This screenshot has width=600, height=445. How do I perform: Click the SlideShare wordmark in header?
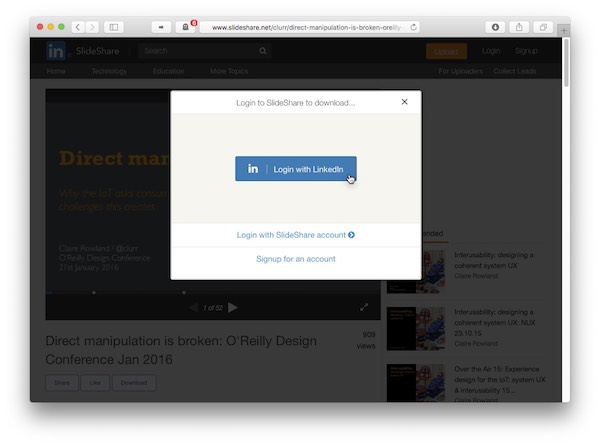tap(97, 51)
